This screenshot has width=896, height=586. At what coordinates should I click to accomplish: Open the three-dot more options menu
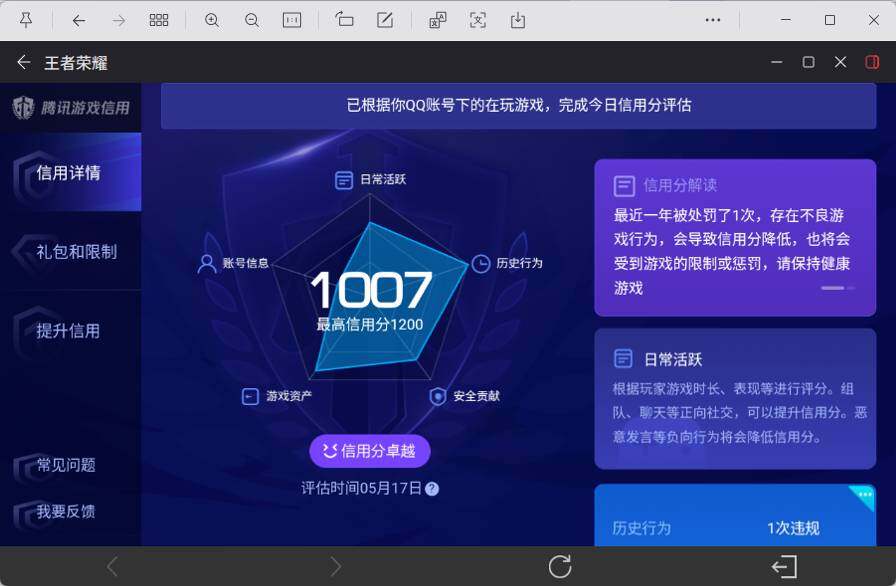point(713,20)
